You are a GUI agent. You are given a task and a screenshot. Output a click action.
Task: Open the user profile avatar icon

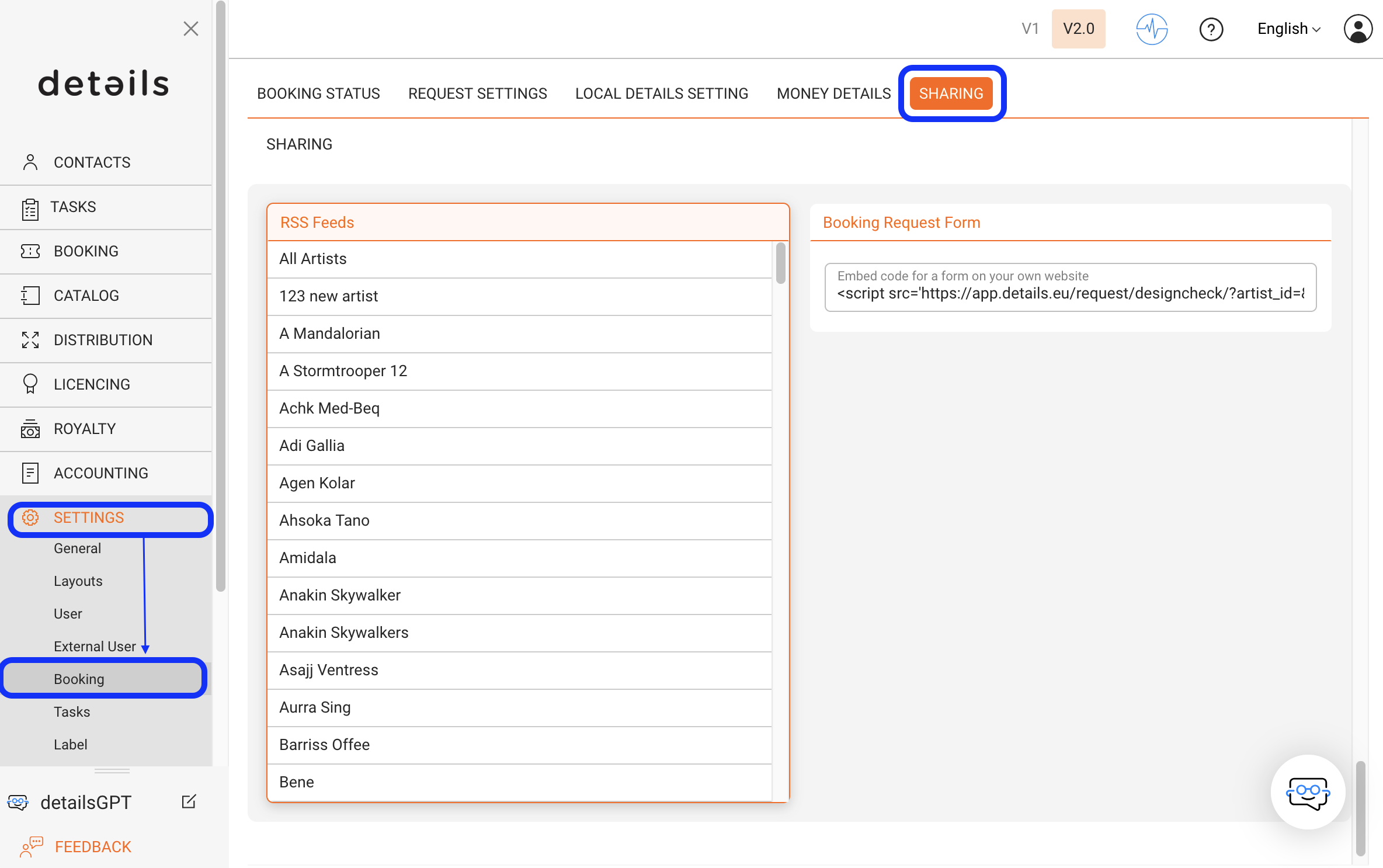(x=1358, y=29)
